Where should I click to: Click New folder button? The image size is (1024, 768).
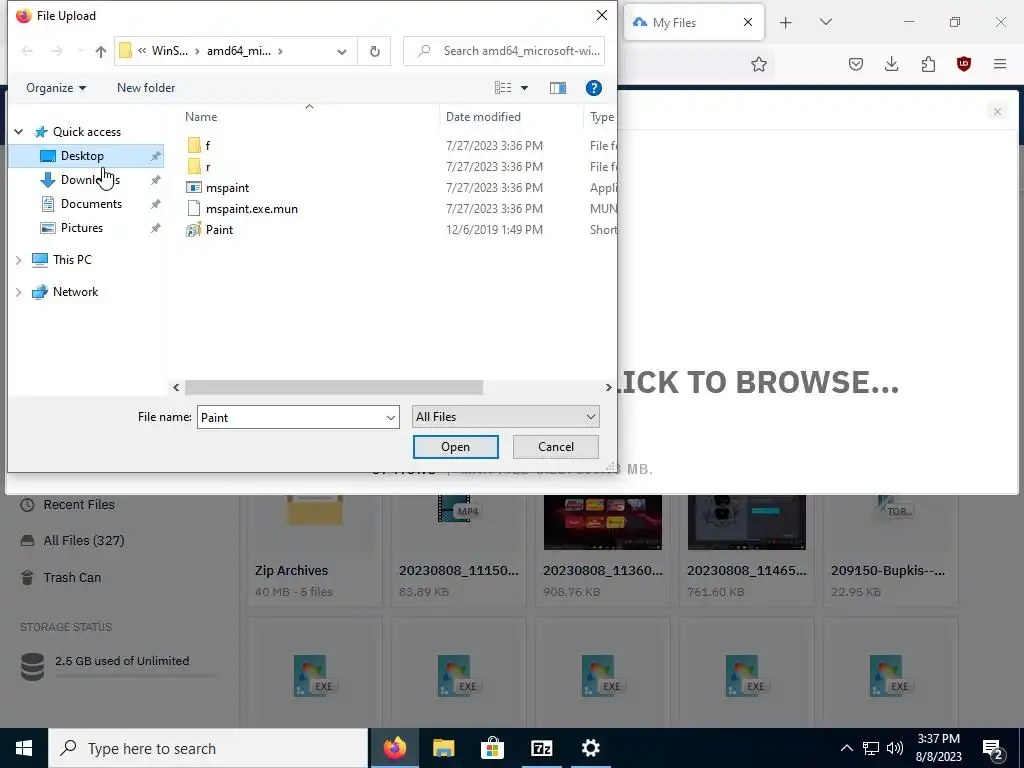point(146,88)
